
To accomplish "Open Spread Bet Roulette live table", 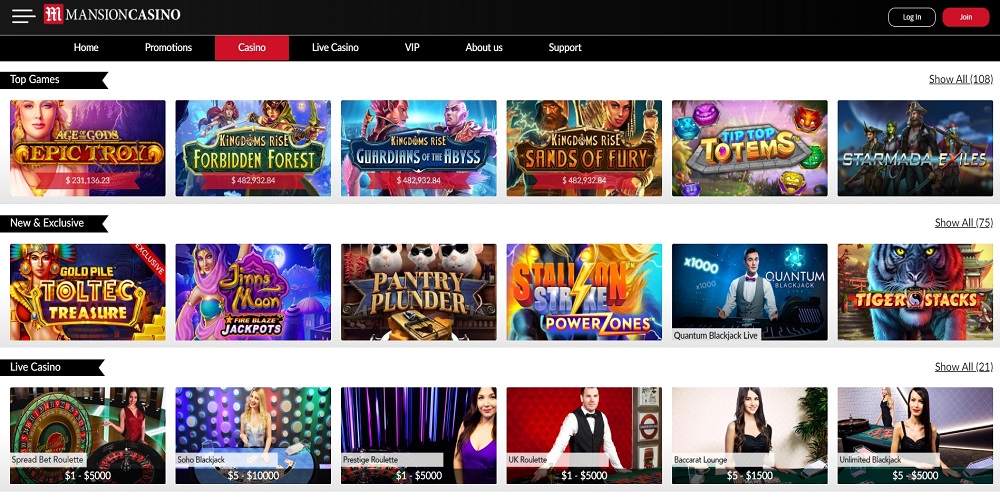I will (88, 436).
